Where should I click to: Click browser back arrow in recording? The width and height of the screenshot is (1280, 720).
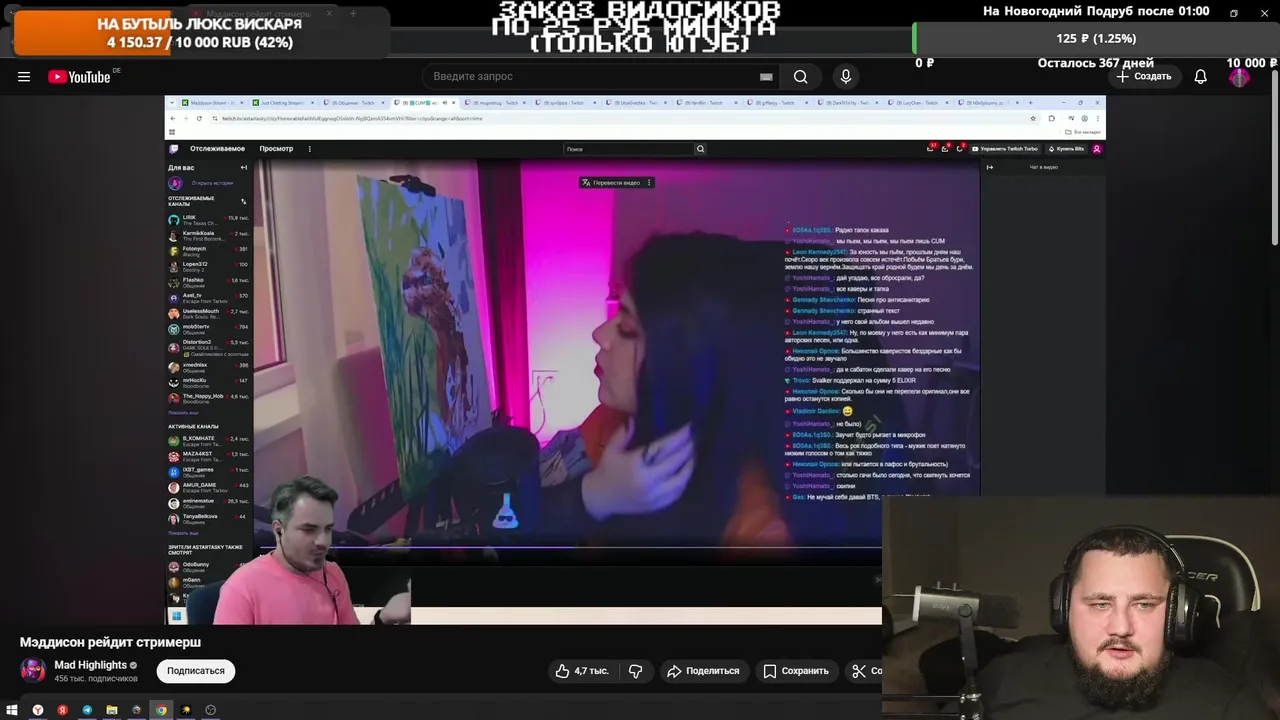pos(172,118)
